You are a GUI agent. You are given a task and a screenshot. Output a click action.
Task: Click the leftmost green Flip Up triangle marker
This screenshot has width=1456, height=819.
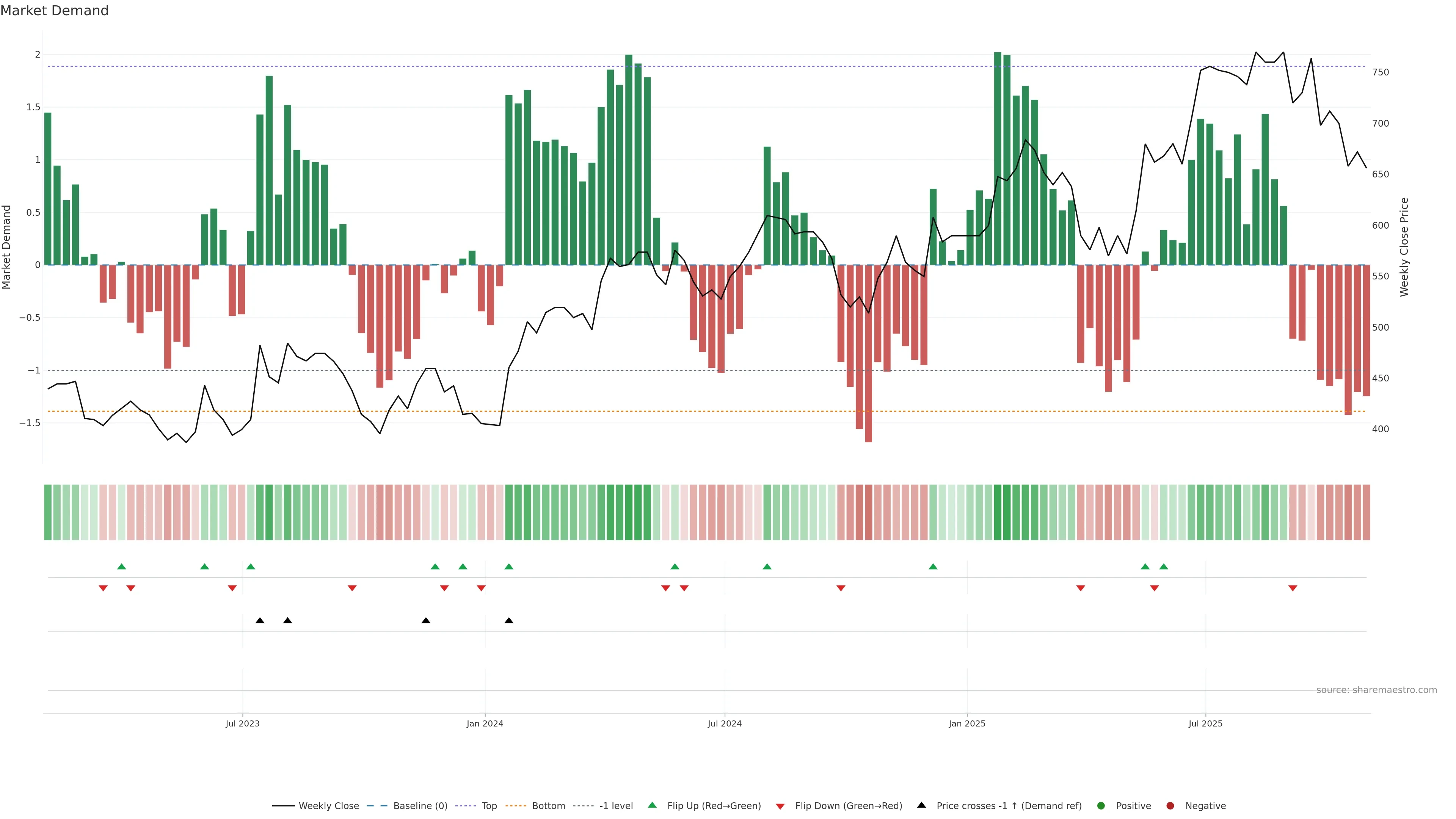pos(121,566)
